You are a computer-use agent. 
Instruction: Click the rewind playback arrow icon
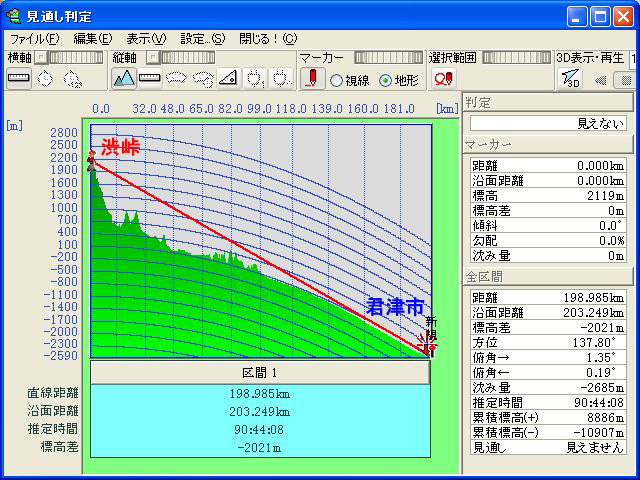click(600, 80)
